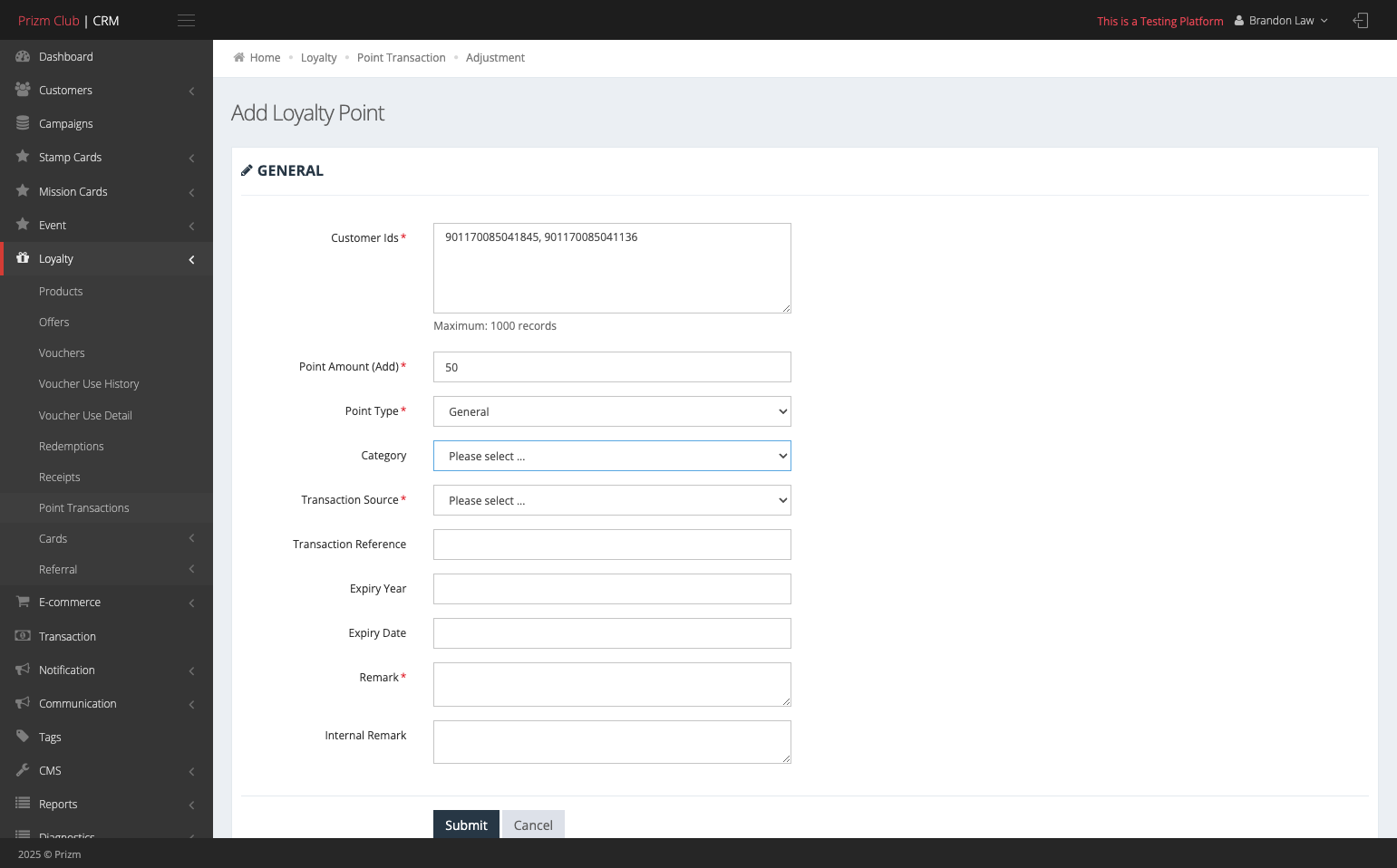1397x868 pixels.
Task: Click the Reports list icon
Action: (x=23, y=804)
